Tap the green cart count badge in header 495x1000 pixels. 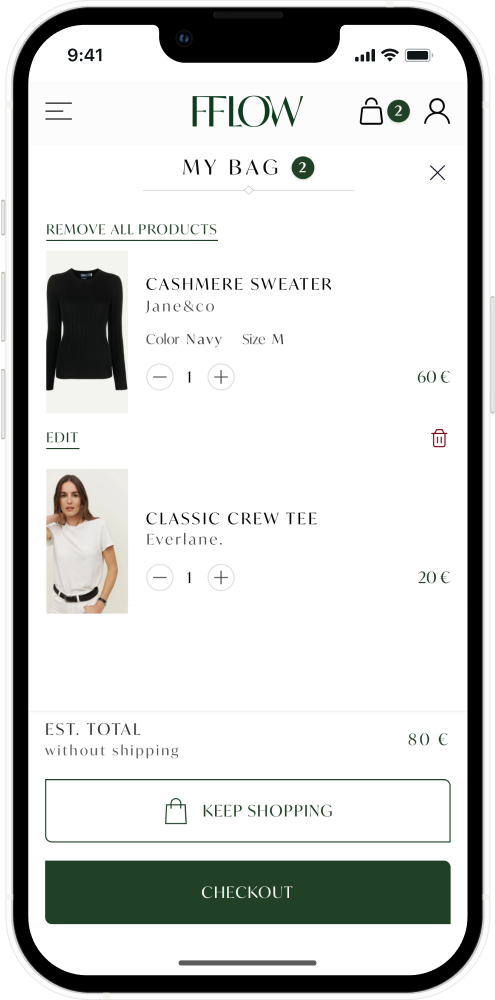point(398,112)
